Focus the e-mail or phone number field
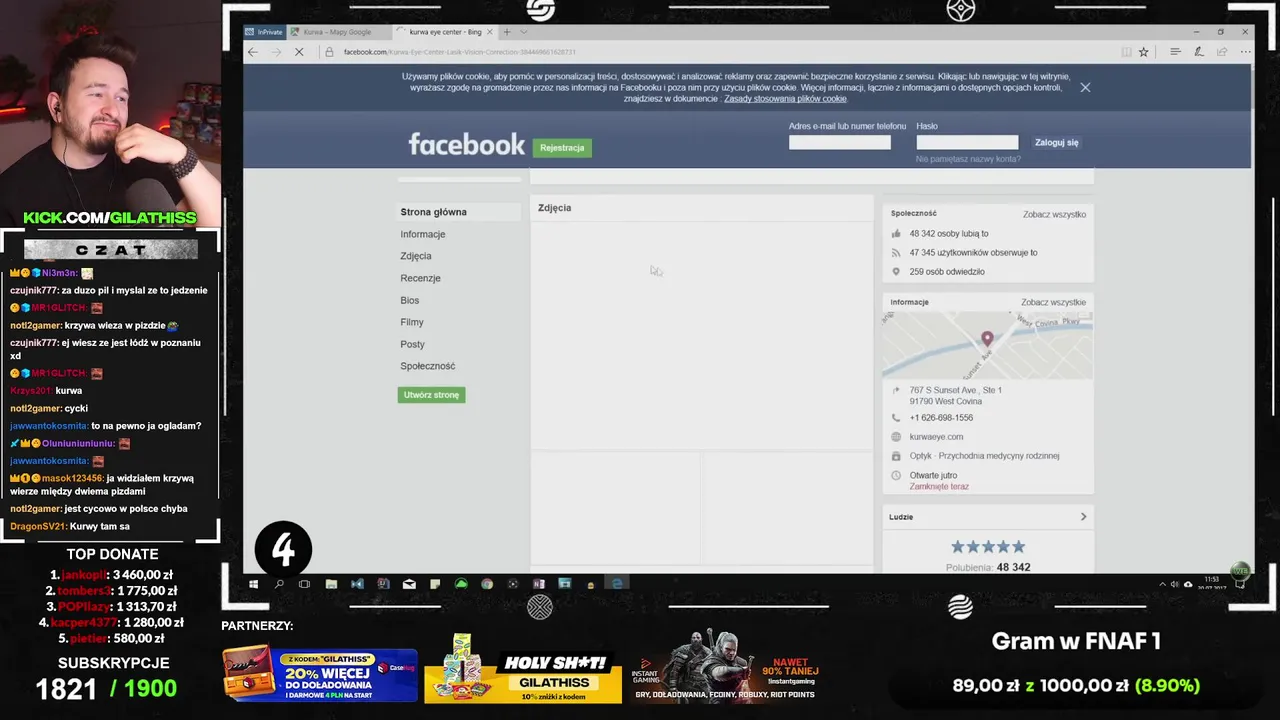 pyautogui.click(x=840, y=142)
